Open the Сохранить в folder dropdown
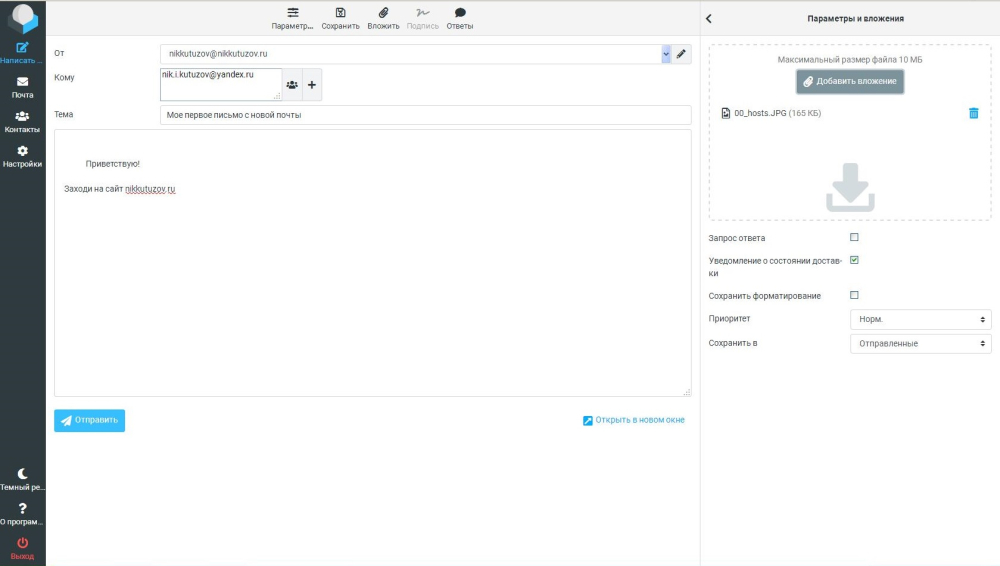The width and height of the screenshot is (1000, 566). [x=920, y=343]
